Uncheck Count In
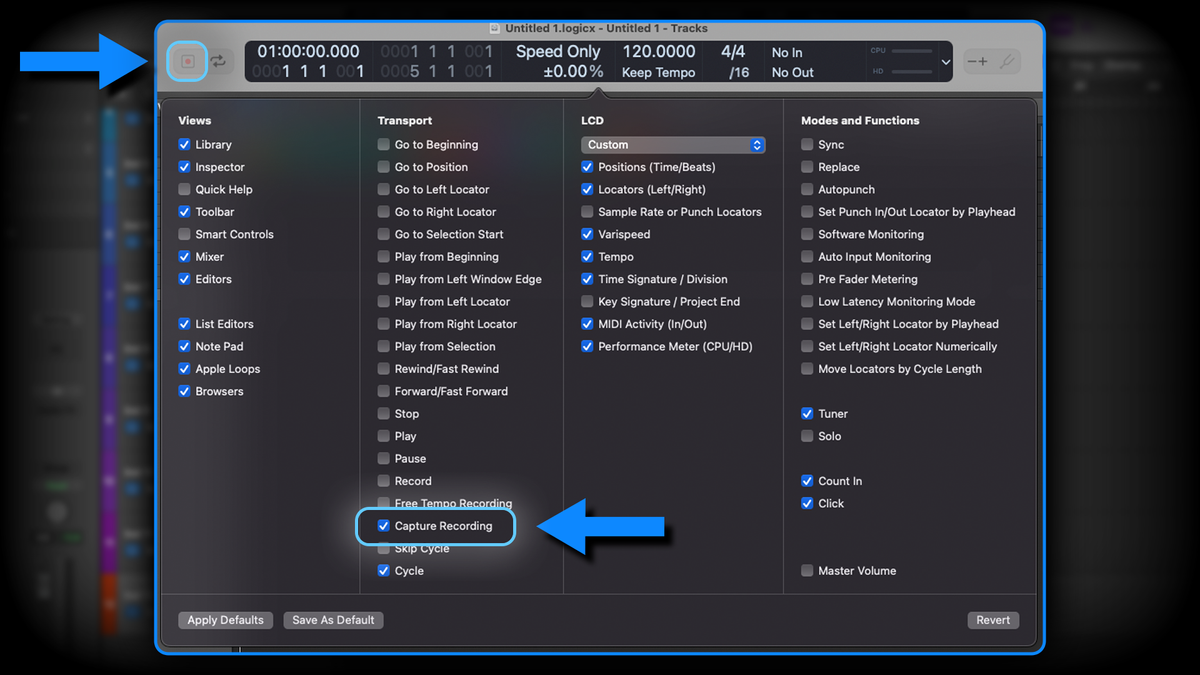 point(807,480)
